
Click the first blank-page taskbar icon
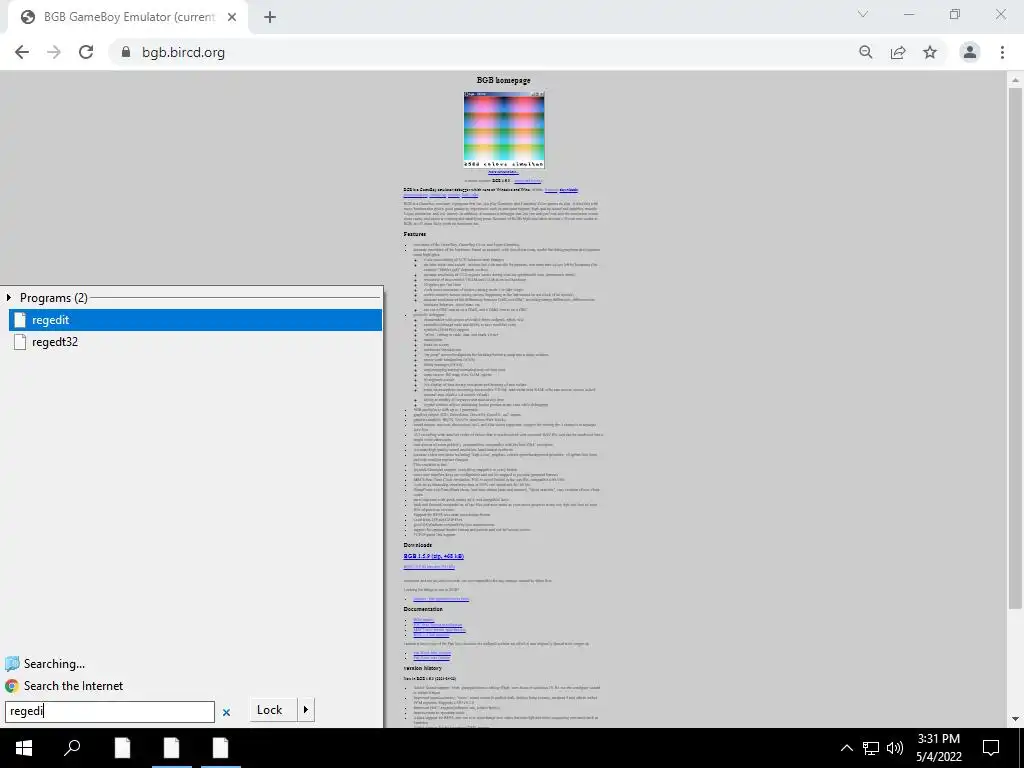[x=122, y=748]
